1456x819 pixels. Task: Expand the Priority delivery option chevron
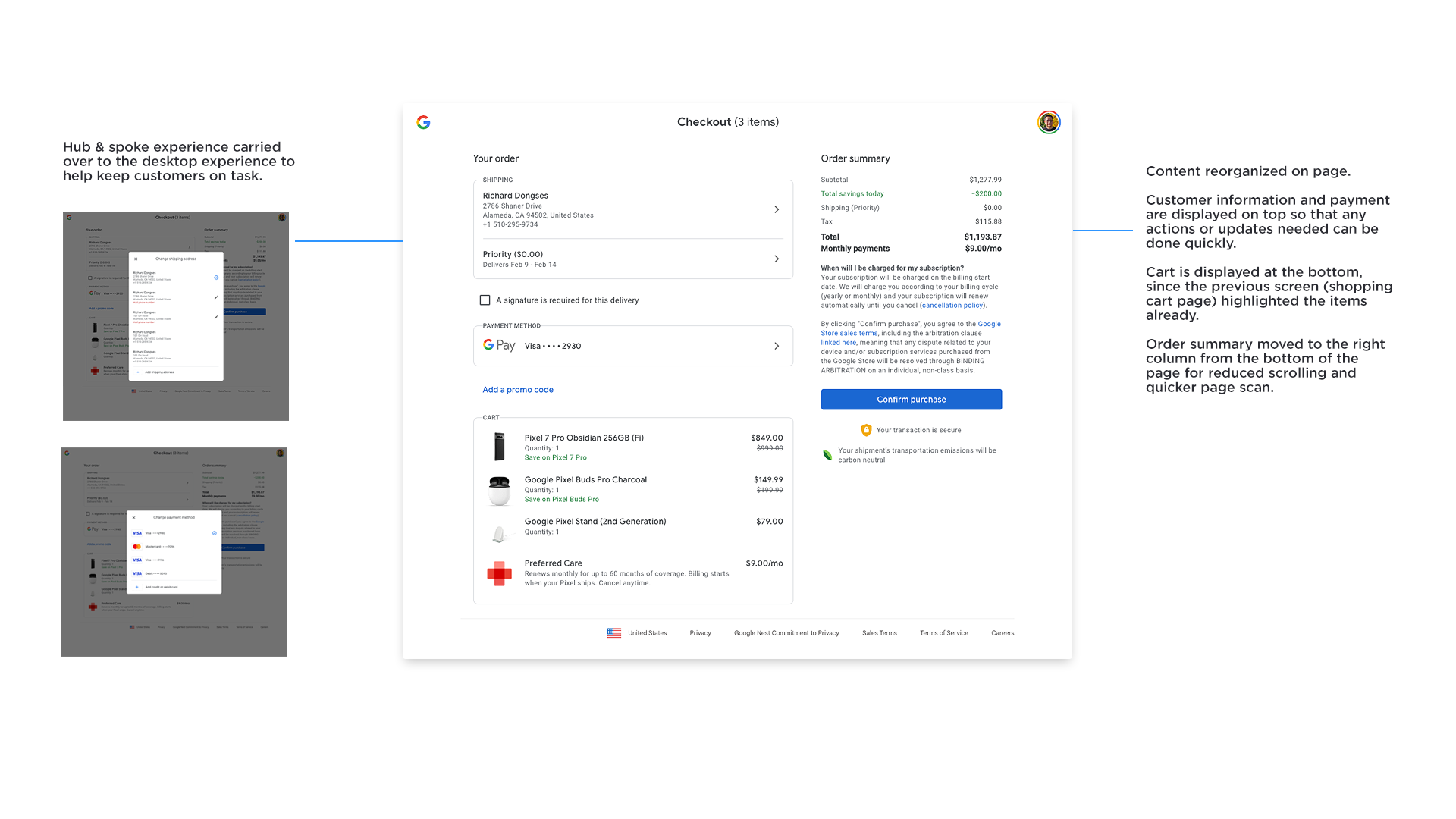777,259
